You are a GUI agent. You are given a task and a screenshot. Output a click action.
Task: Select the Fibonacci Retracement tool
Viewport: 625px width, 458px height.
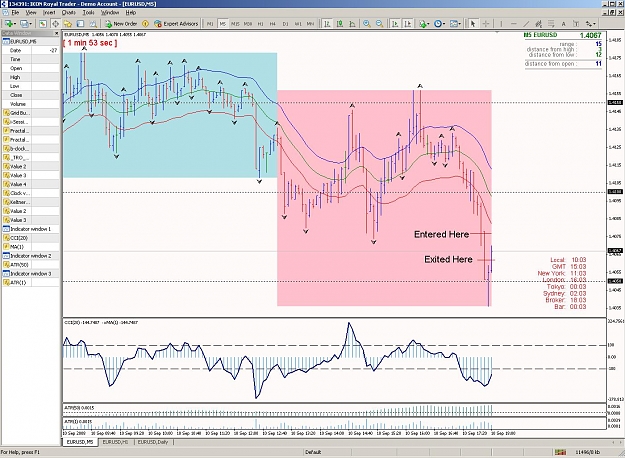pyautogui.click(x=551, y=24)
